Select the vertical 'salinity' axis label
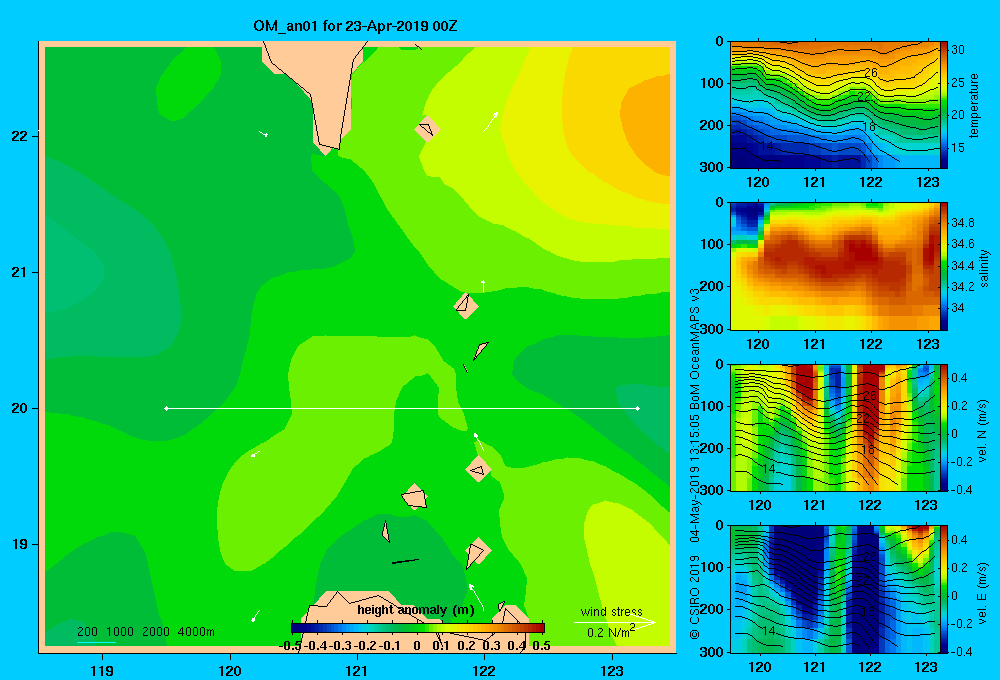The width and height of the screenshot is (1000, 680). coord(984,268)
